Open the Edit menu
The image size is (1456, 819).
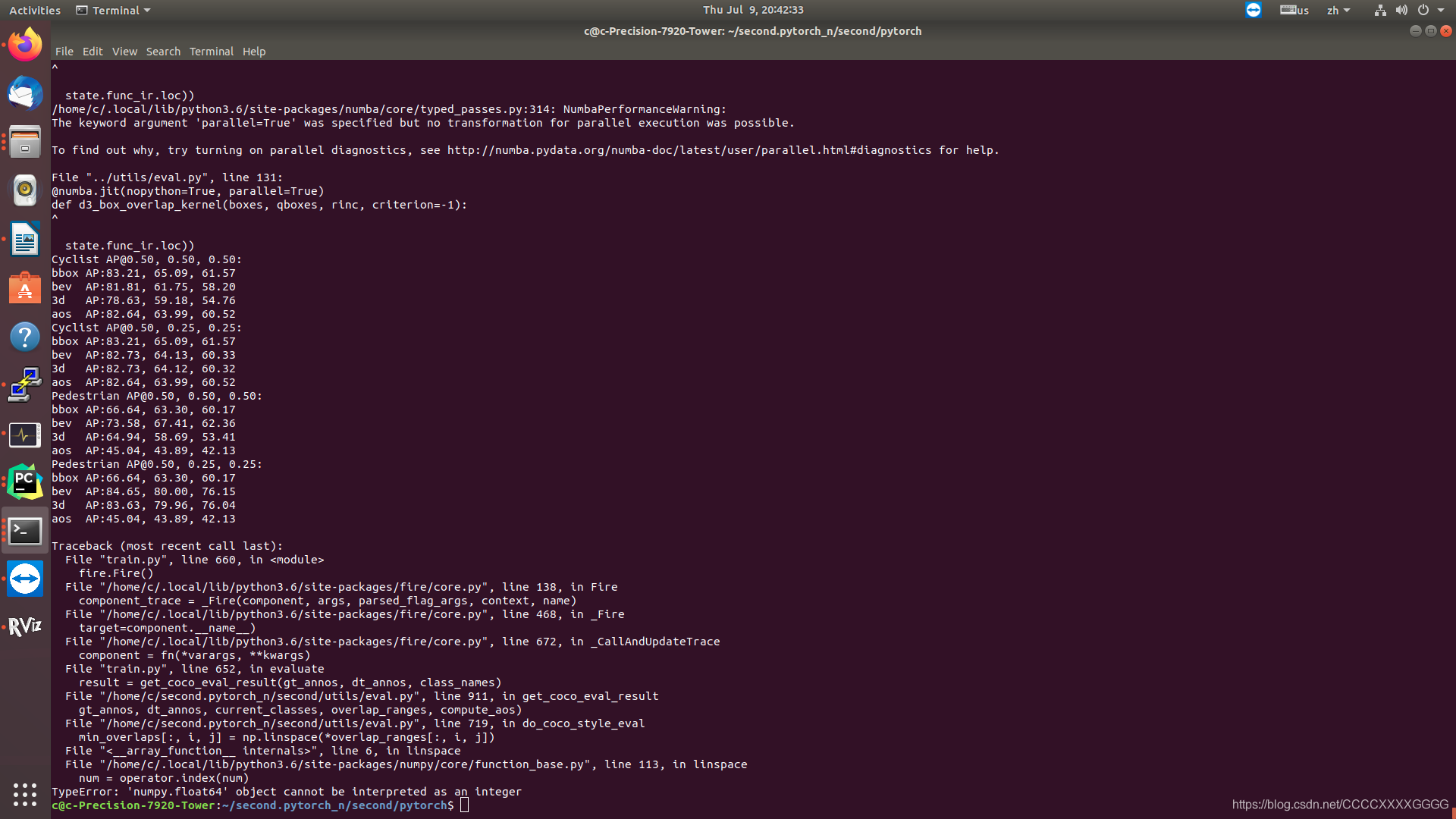[x=93, y=52]
